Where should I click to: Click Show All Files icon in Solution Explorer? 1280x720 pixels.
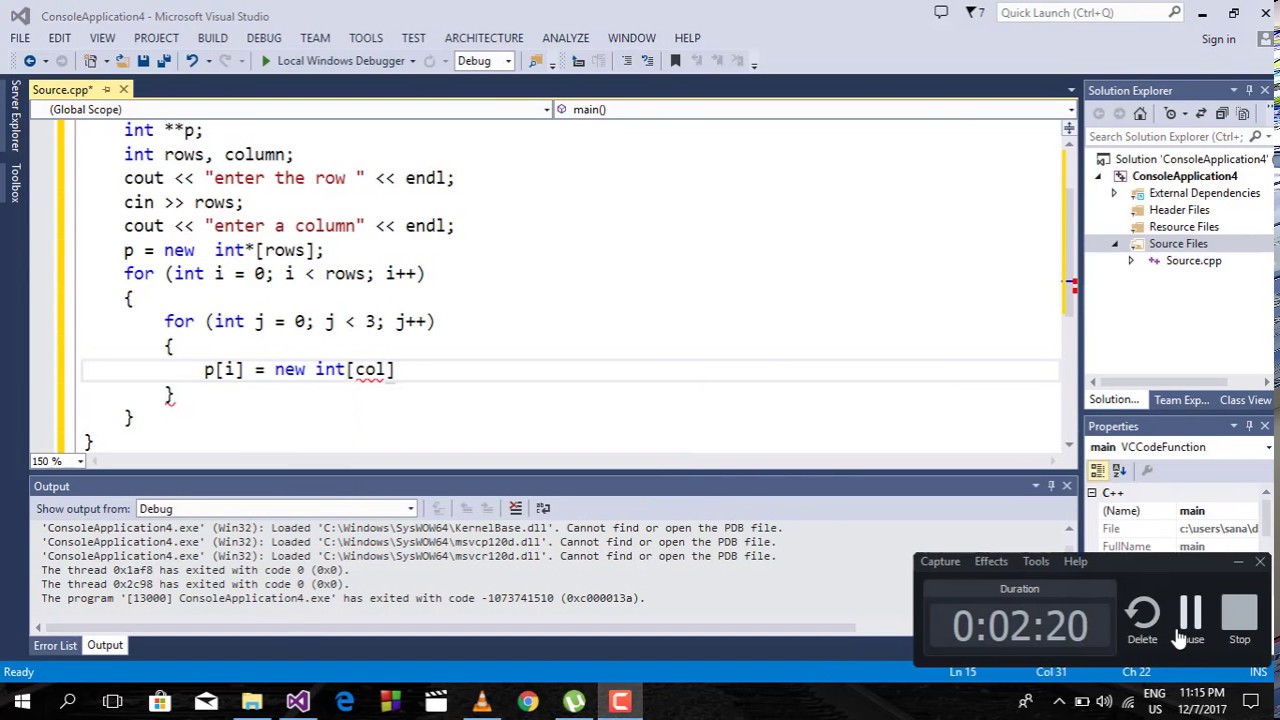(1244, 114)
